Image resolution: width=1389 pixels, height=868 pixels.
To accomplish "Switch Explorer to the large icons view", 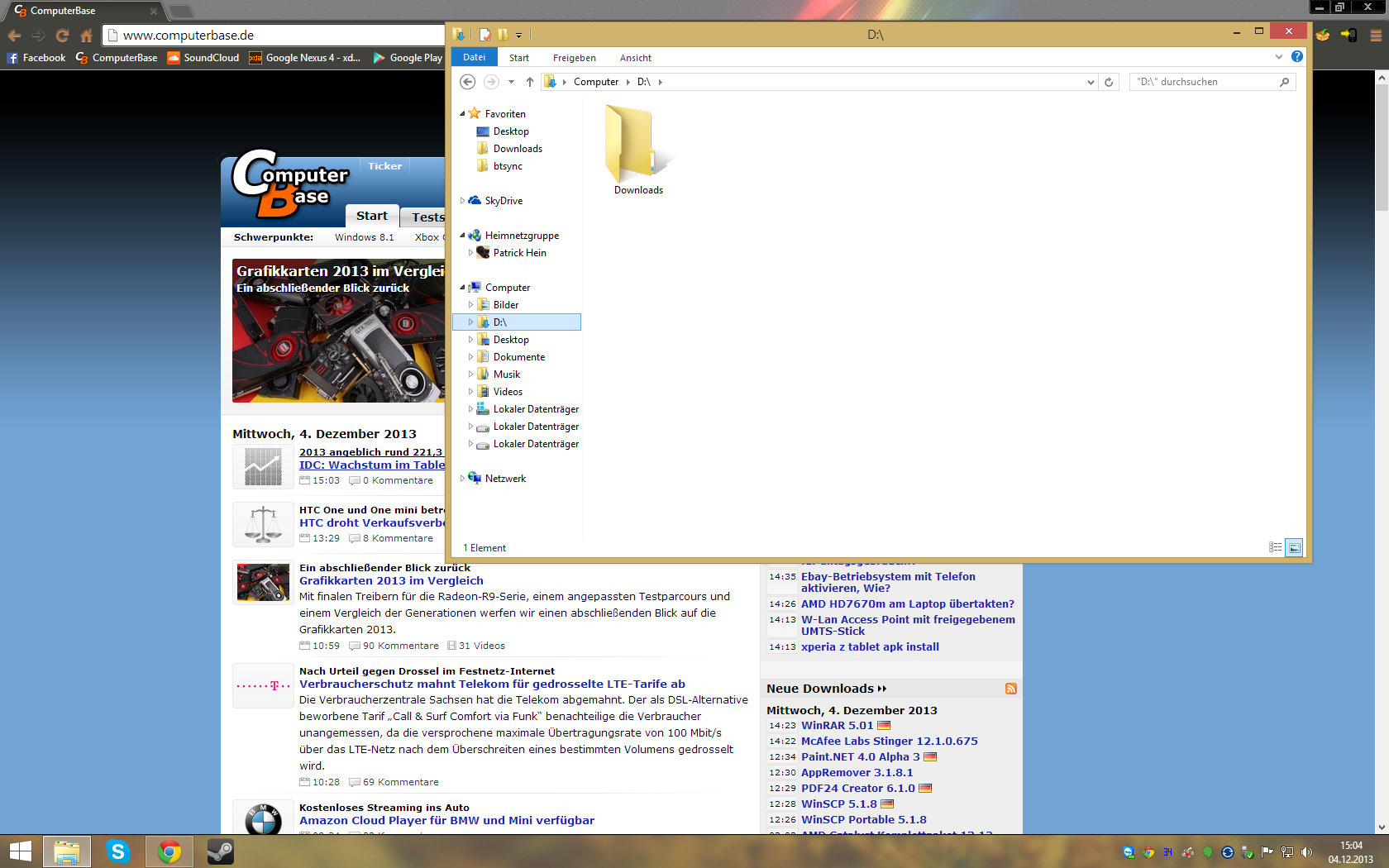I will (1295, 547).
